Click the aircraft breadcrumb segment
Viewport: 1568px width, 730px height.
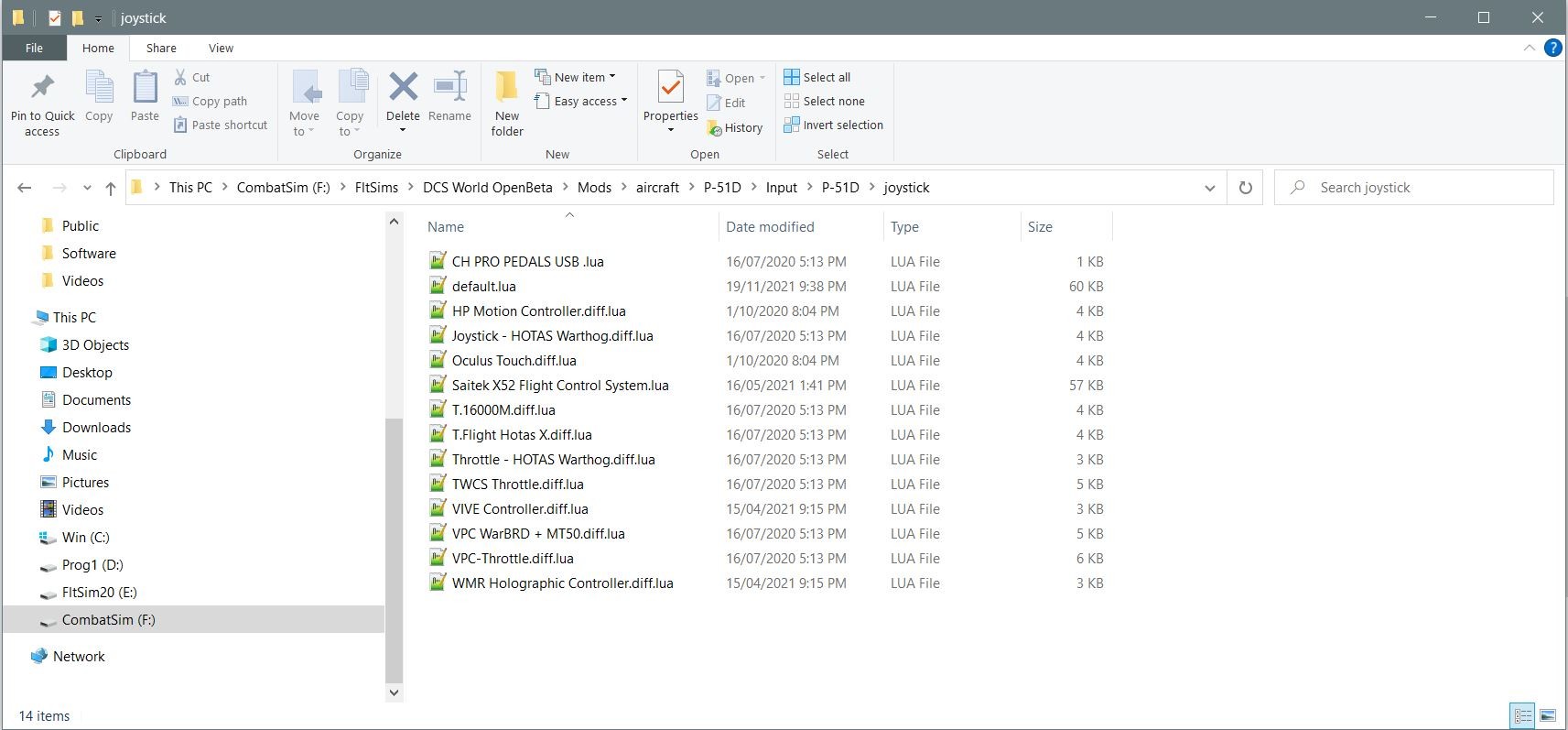click(x=657, y=188)
